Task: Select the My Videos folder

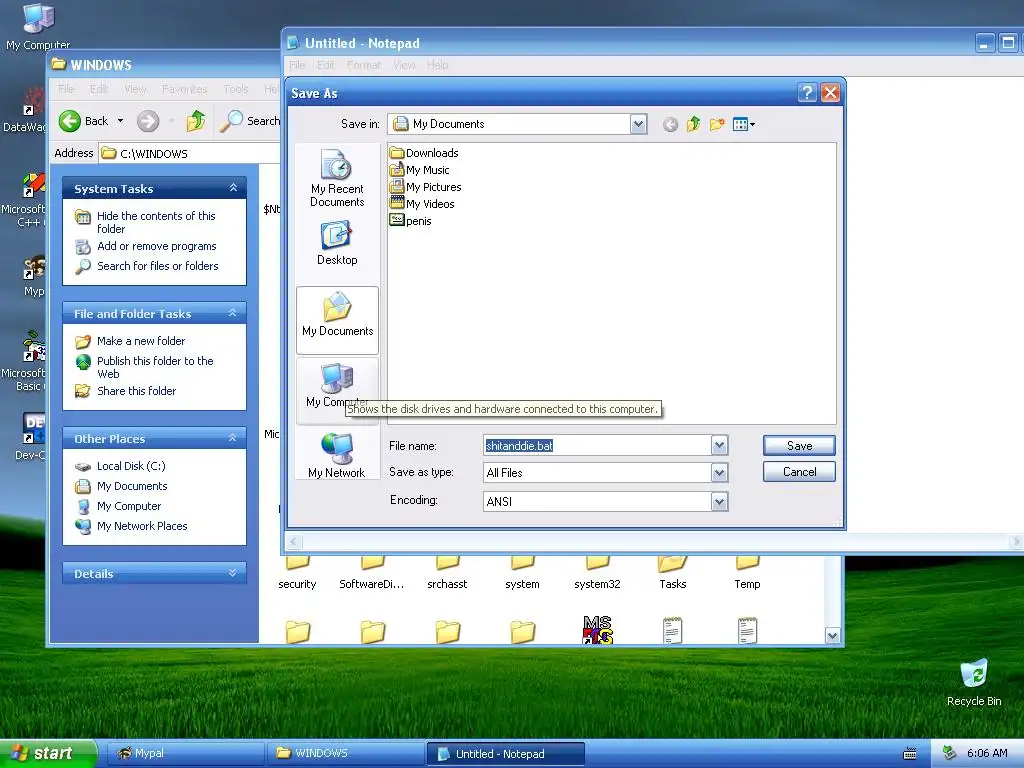Action: [422, 204]
